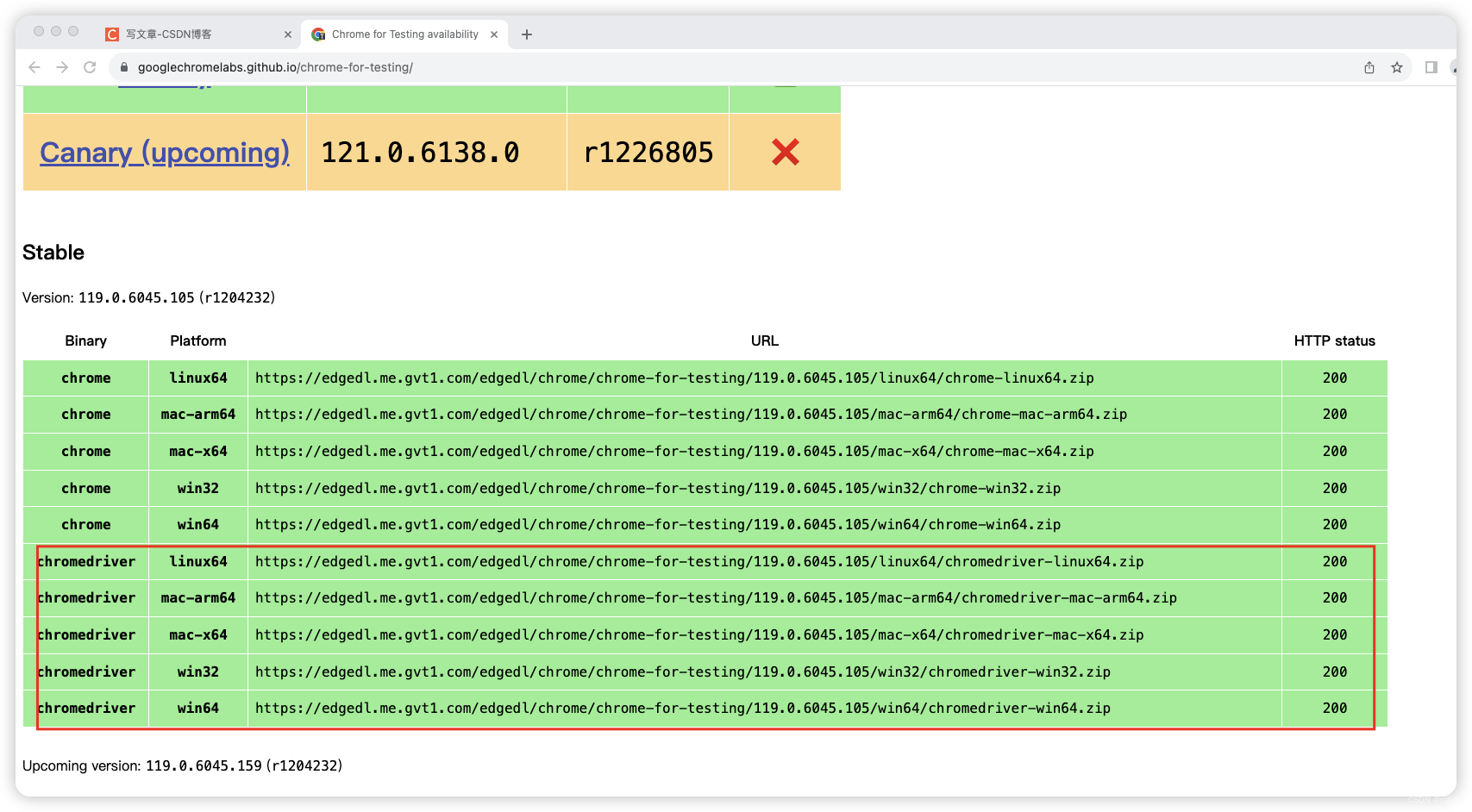Viewport: 1472px width, 812px height.
Task: Bookmark this page with the star icon
Action: coord(1397,67)
